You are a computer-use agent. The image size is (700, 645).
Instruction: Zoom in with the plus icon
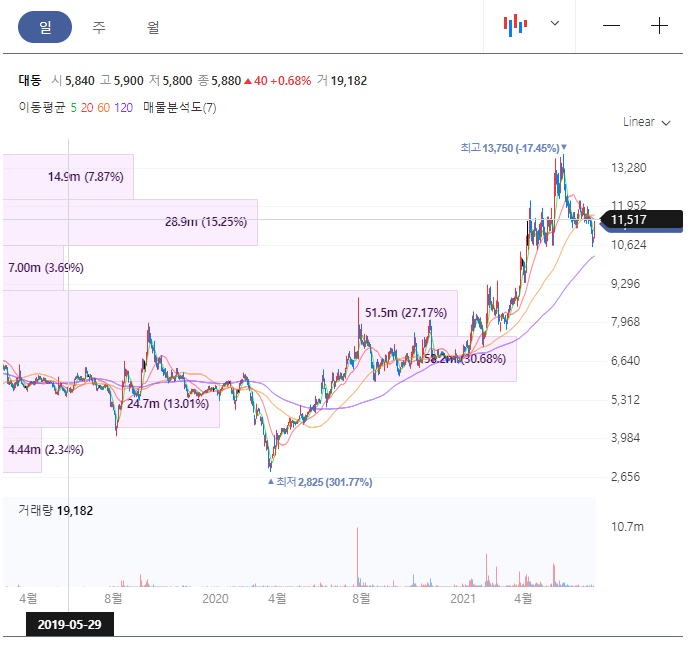coord(659,25)
